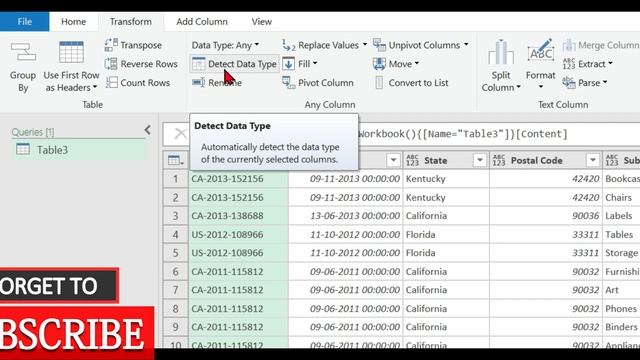Switch to the Add Column tab
640x360 pixels.
pyautogui.click(x=202, y=21)
